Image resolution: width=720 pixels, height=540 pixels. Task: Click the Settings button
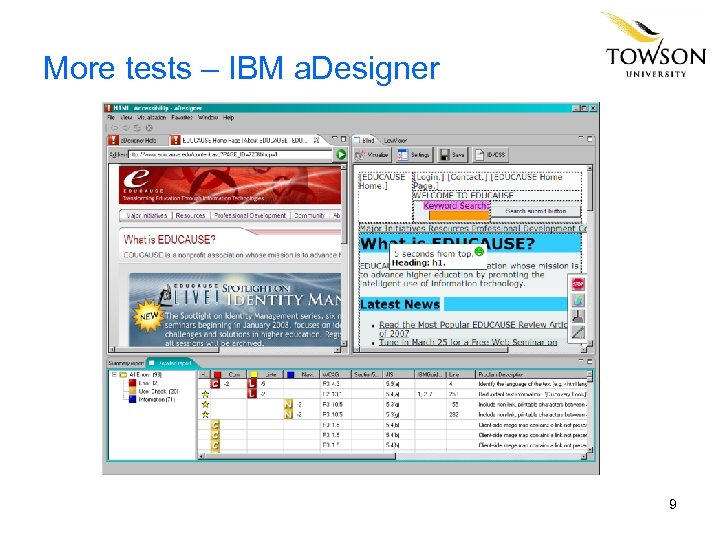click(x=414, y=155)
